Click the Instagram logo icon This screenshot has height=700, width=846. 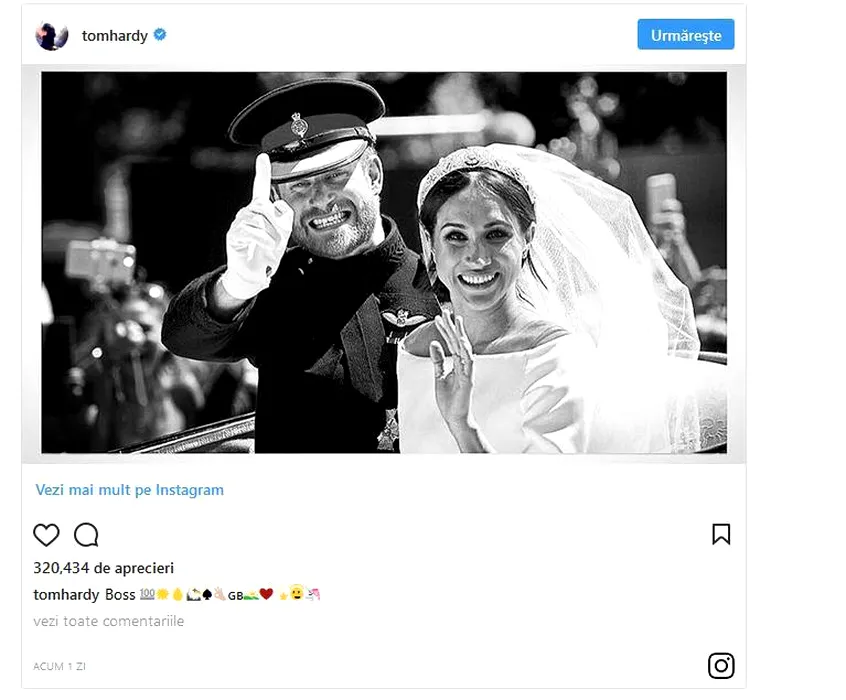721,665
